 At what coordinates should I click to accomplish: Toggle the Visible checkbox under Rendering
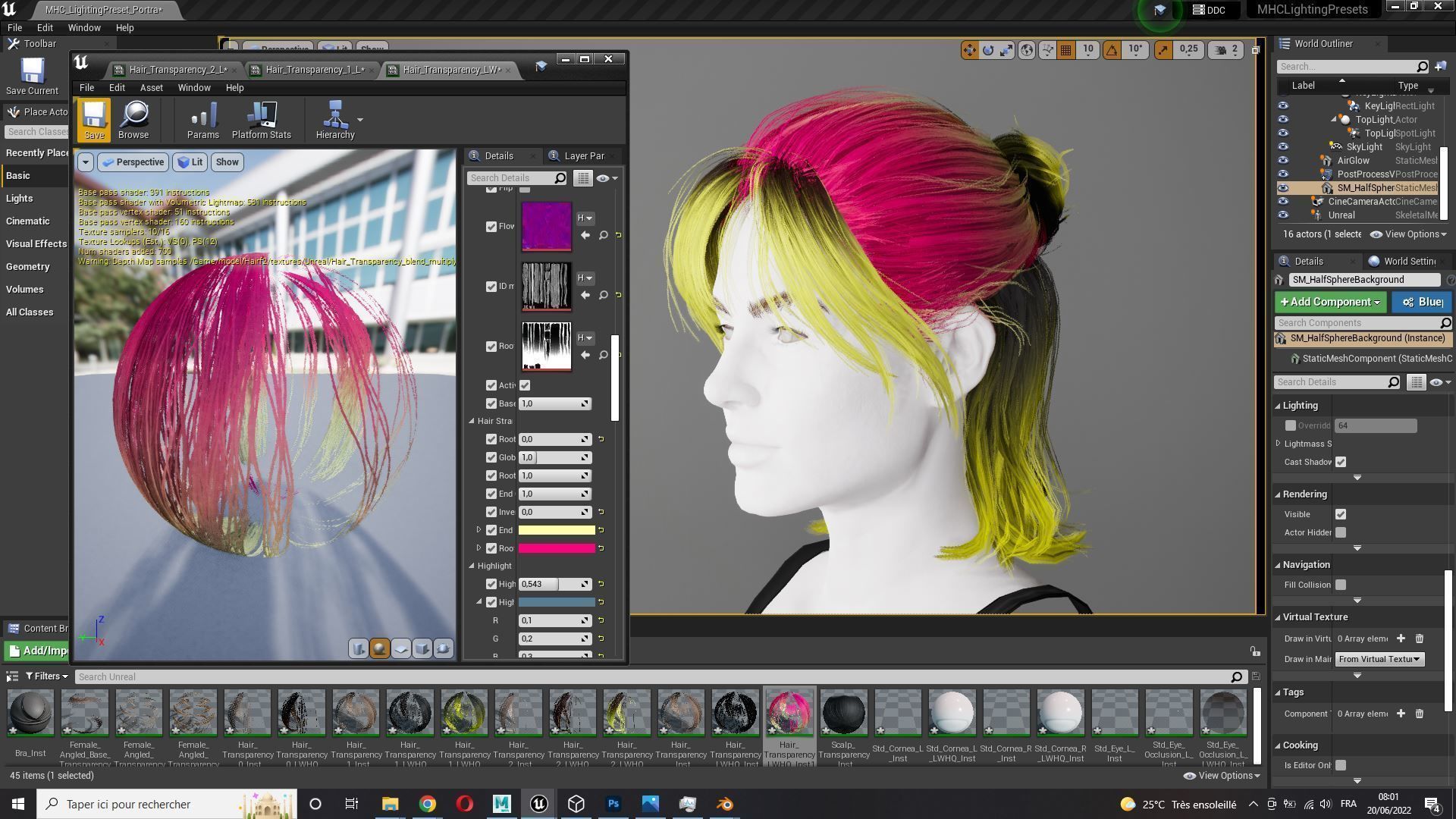tap(1341, 515)
